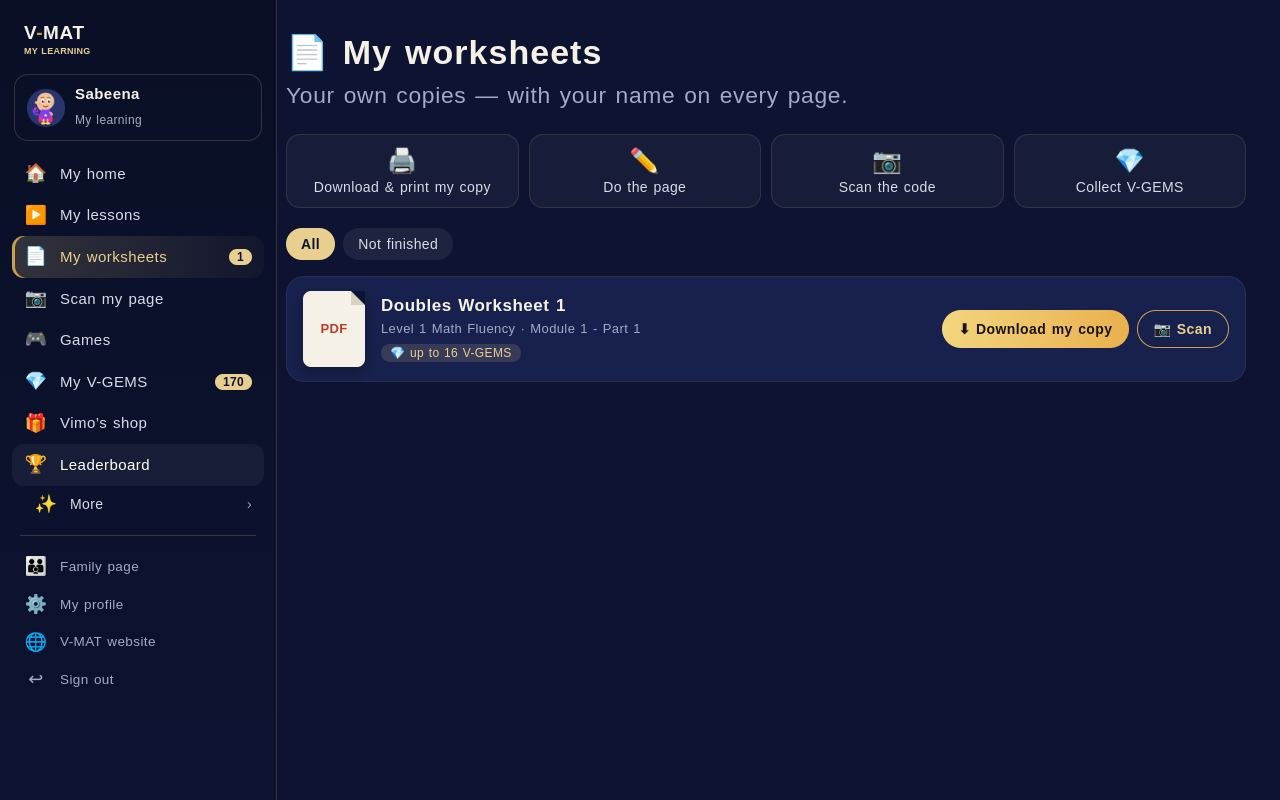Click the gem icon beside My V-GEMS
The height and width of the screenshot is (800, 1280).
pos(36,381)
